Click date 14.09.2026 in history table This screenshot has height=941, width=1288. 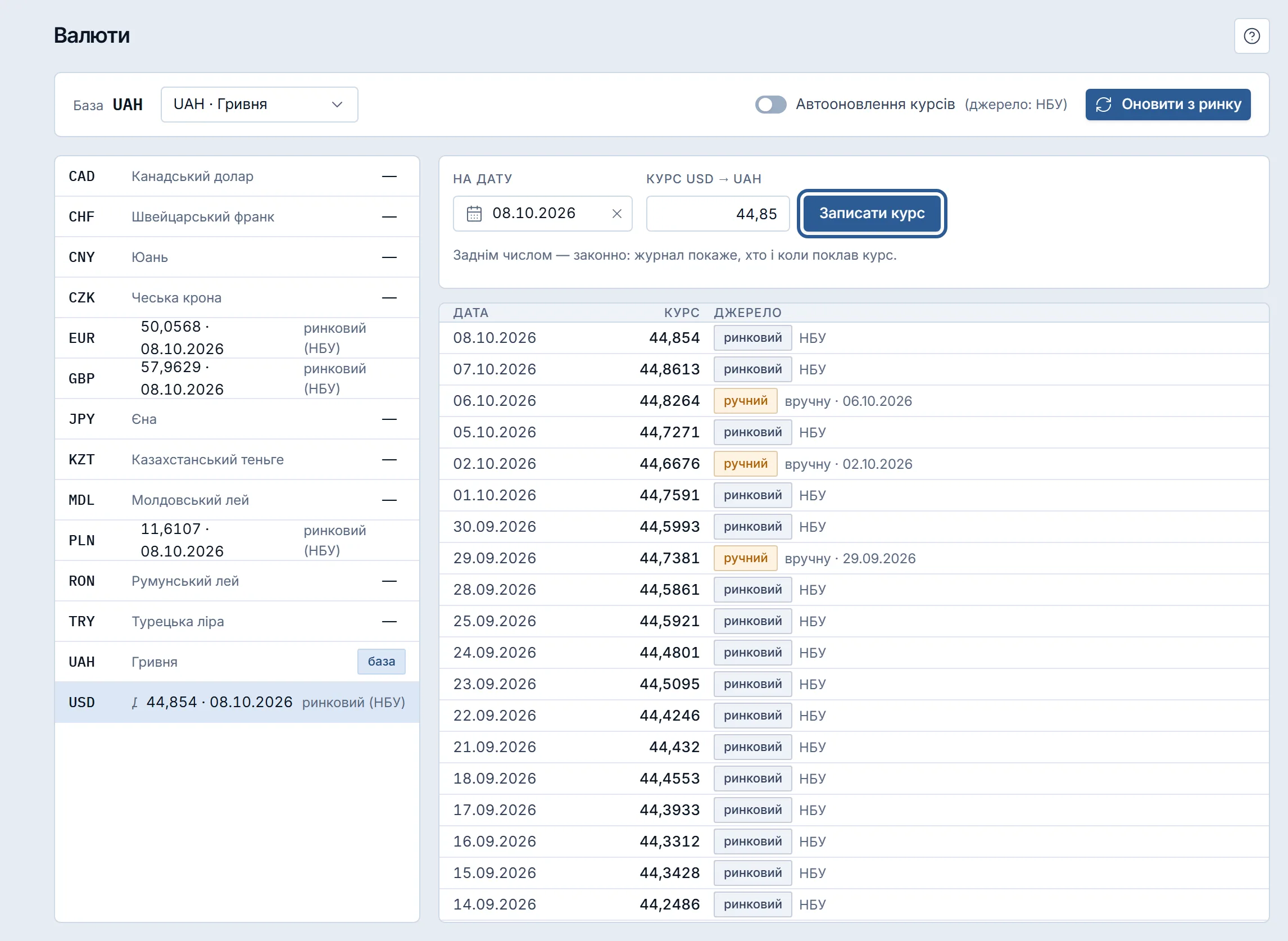(x=495, y=904)
